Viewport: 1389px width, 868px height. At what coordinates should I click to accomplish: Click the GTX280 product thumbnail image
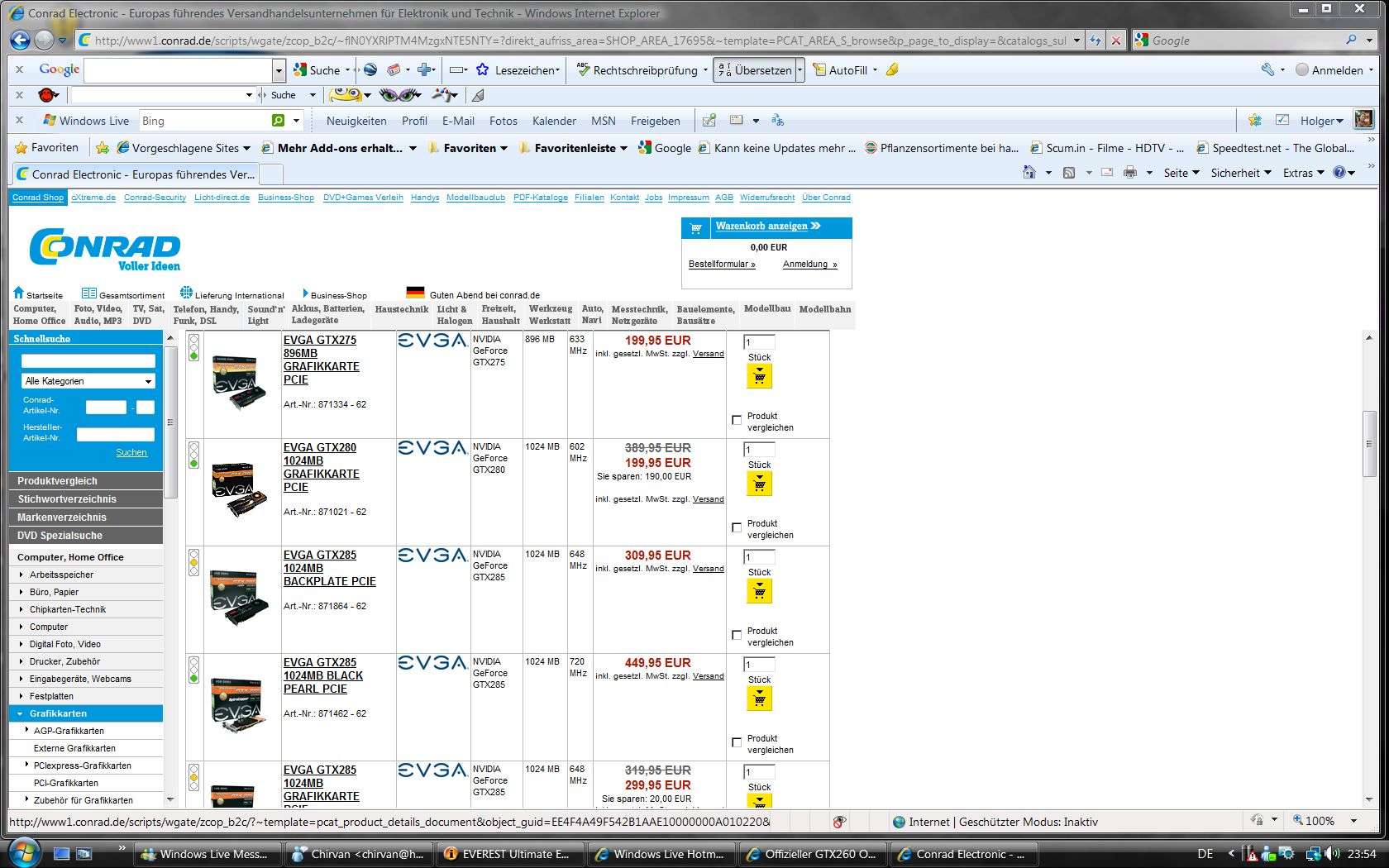click(240, 490)
